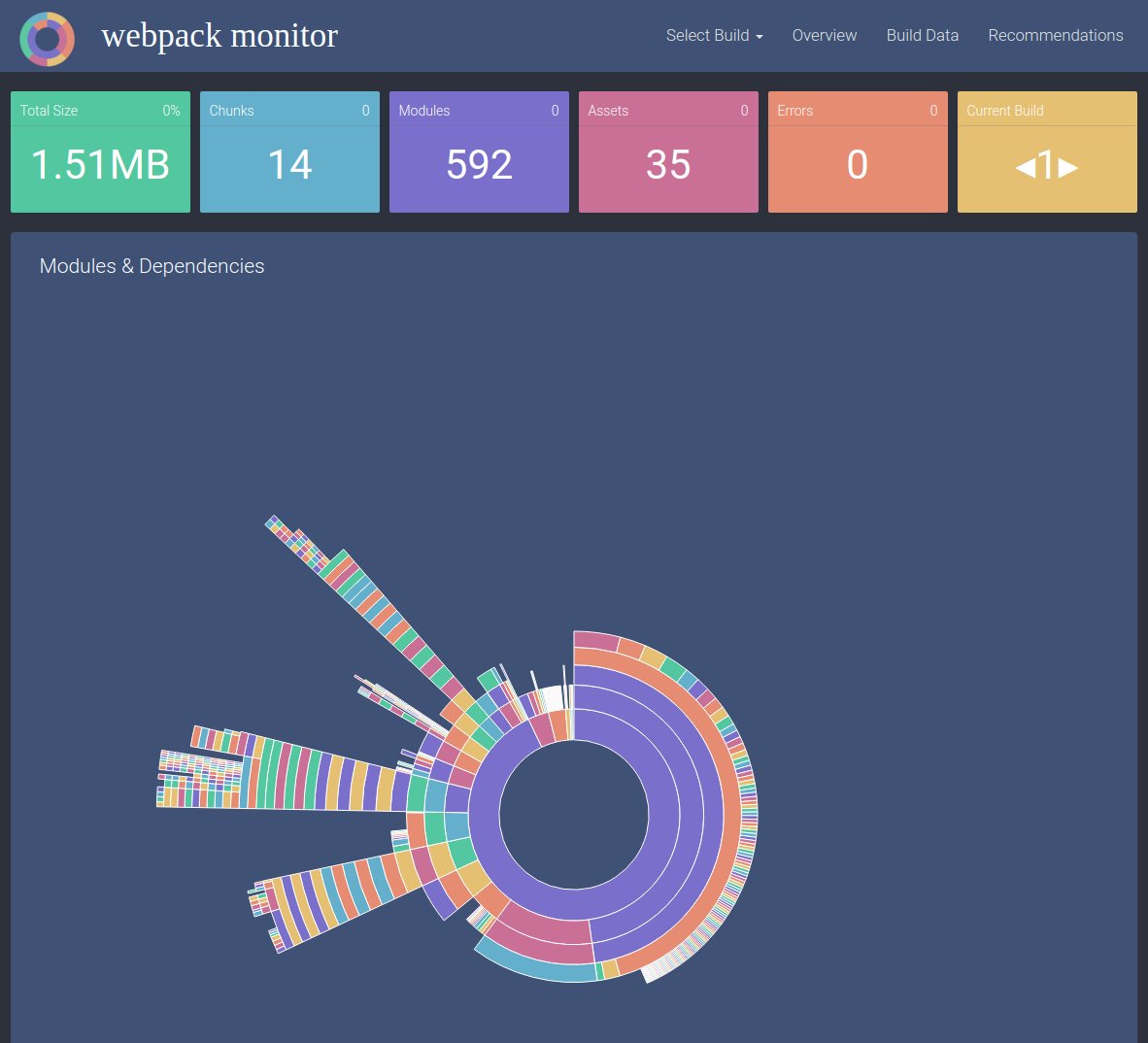Switch to the Build Data tab
This screenshot has height=1043, width=1148.
921,35
